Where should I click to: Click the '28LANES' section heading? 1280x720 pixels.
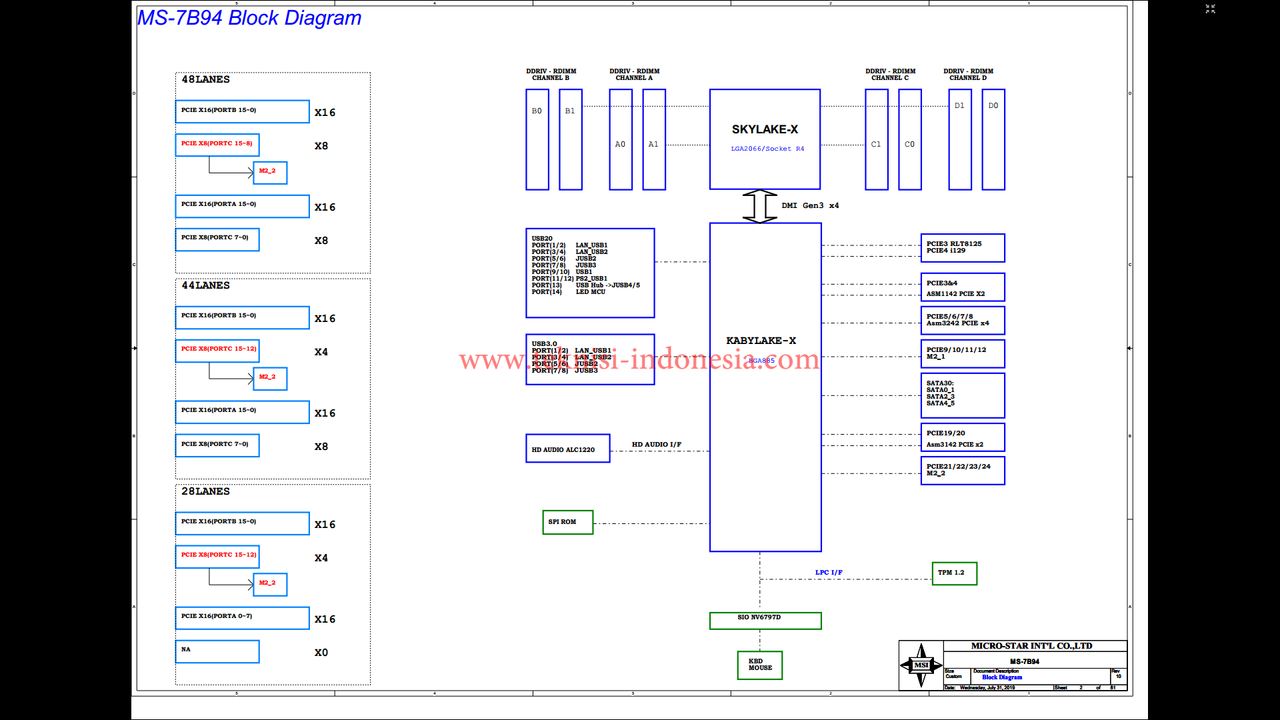point(205,491)
